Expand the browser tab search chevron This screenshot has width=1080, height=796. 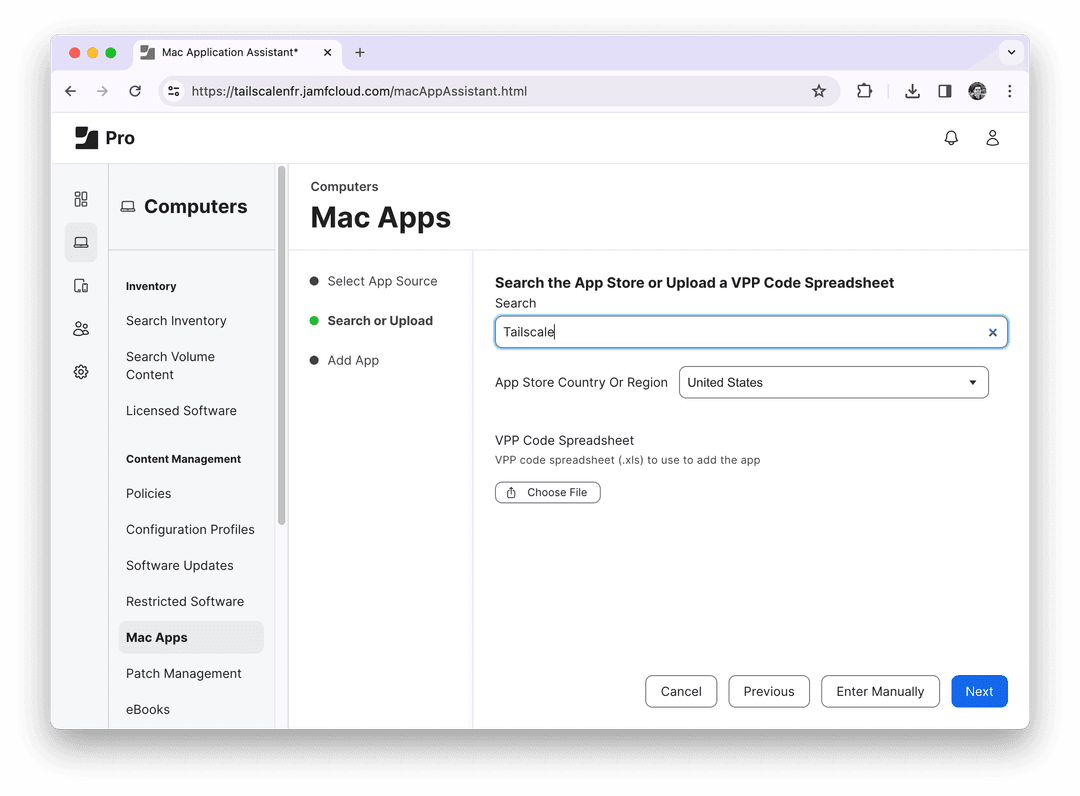pyautogui.click(x=1011, y=52)
